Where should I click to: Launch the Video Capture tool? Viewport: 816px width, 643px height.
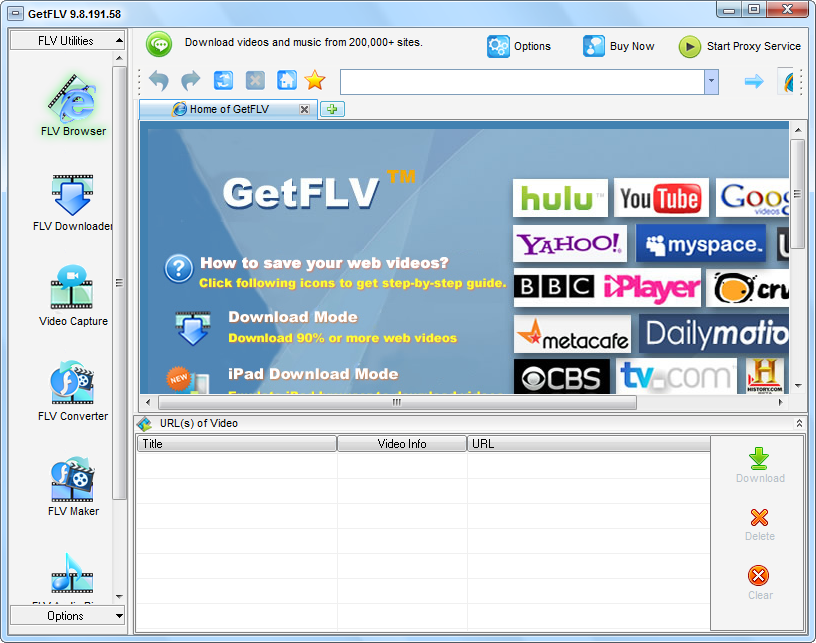coord(72,295)
